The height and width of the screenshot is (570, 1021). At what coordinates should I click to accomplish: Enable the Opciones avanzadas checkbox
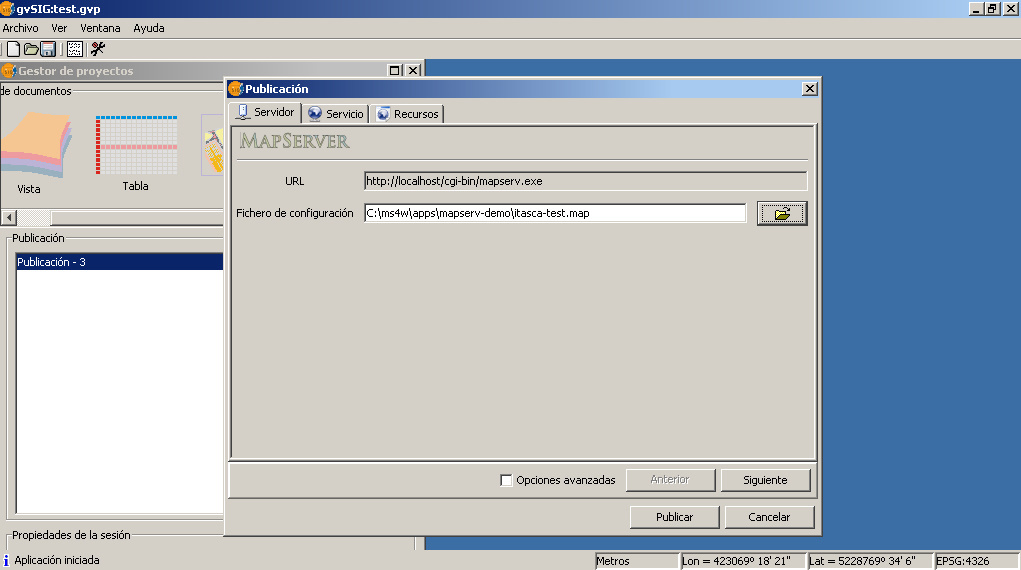[506, 480]
